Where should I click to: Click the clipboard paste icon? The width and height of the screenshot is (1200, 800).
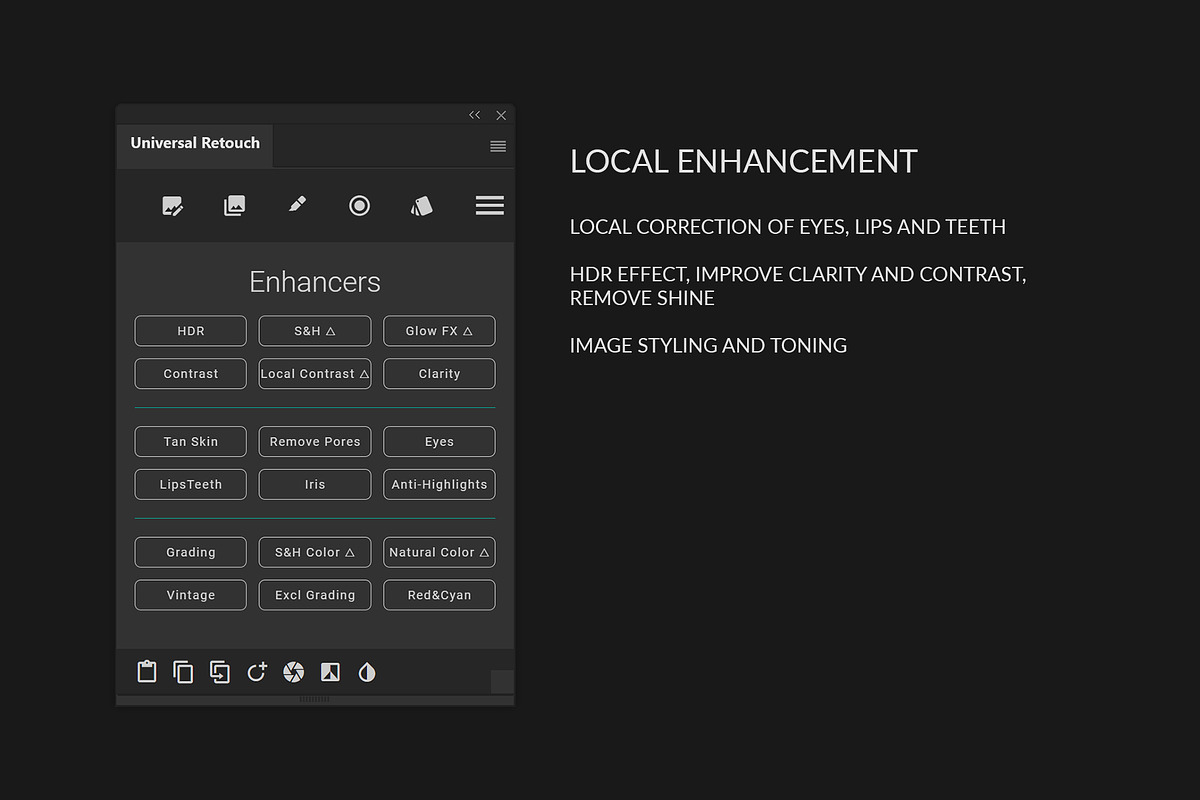[147, 672]
